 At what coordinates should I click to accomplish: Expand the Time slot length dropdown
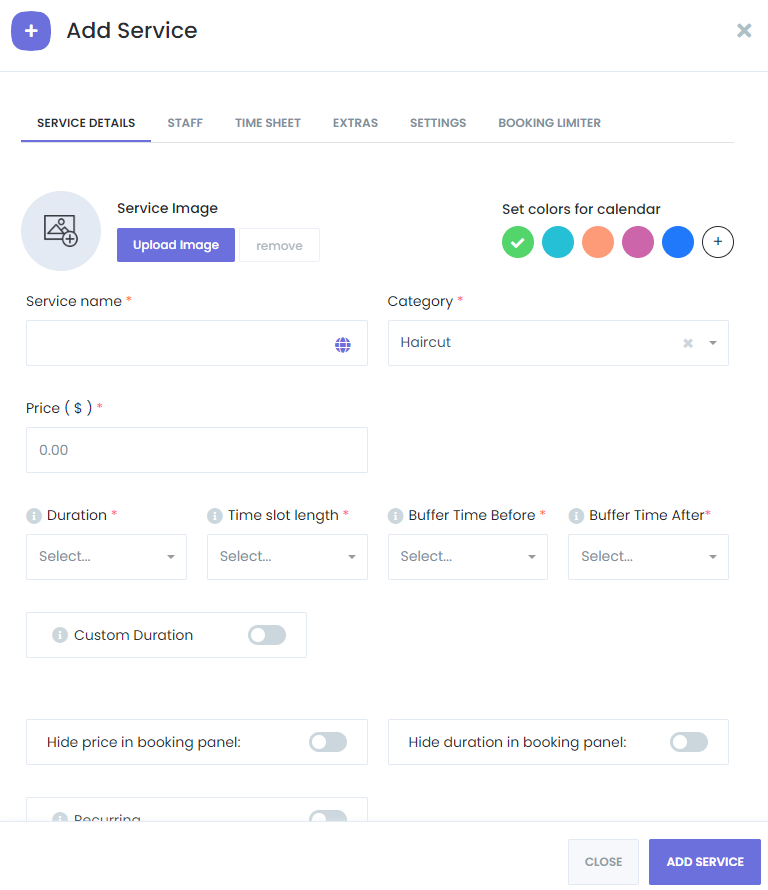click(287, 557)
